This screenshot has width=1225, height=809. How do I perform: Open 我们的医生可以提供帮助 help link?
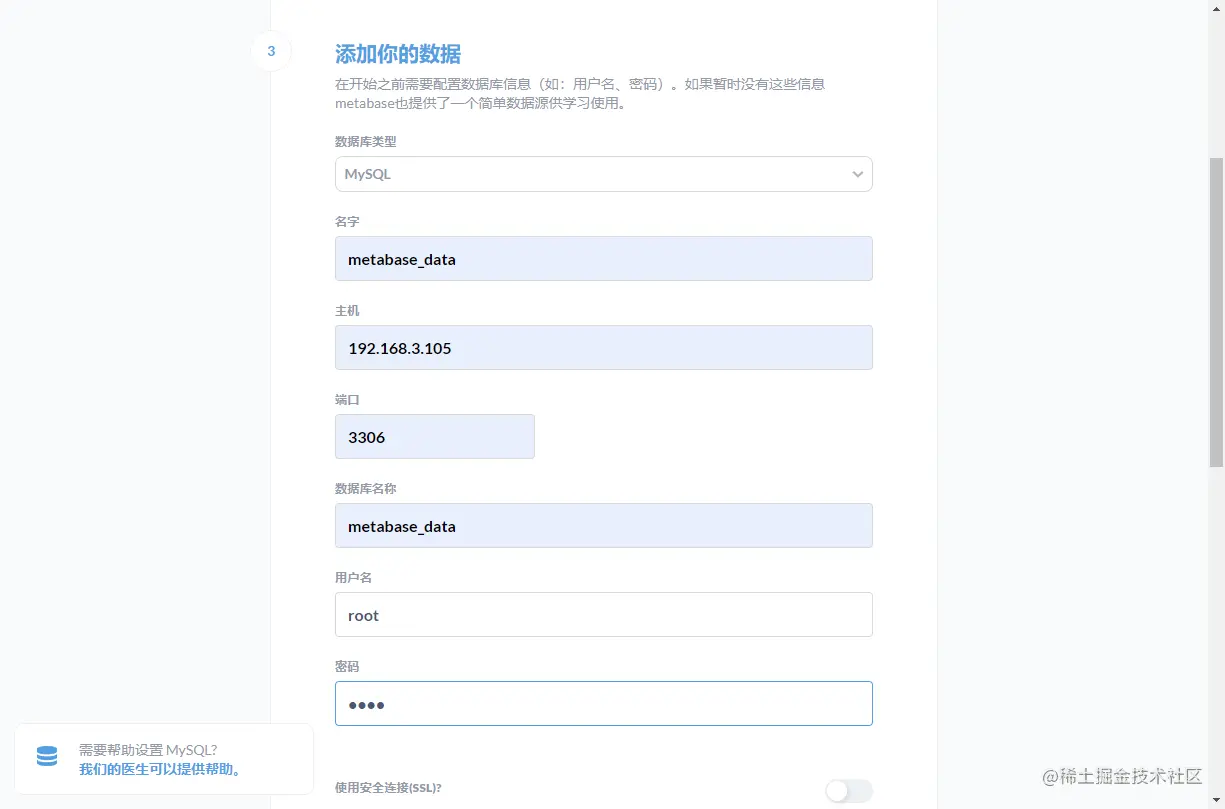160,769
